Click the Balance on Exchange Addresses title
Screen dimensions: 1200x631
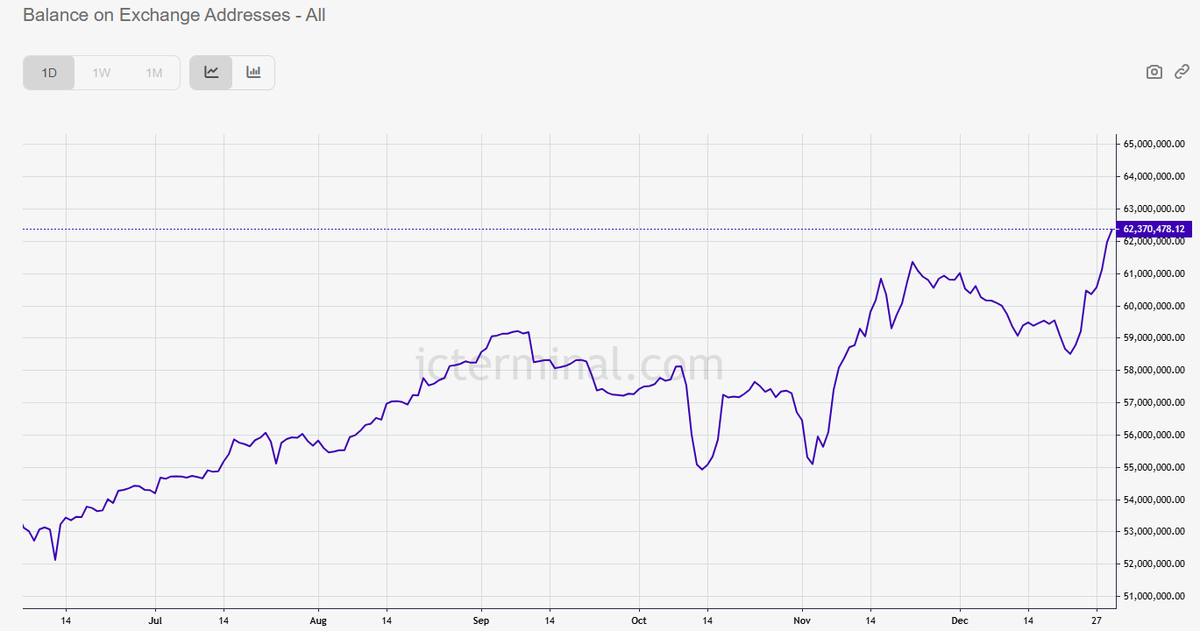(x=173, y=15)
